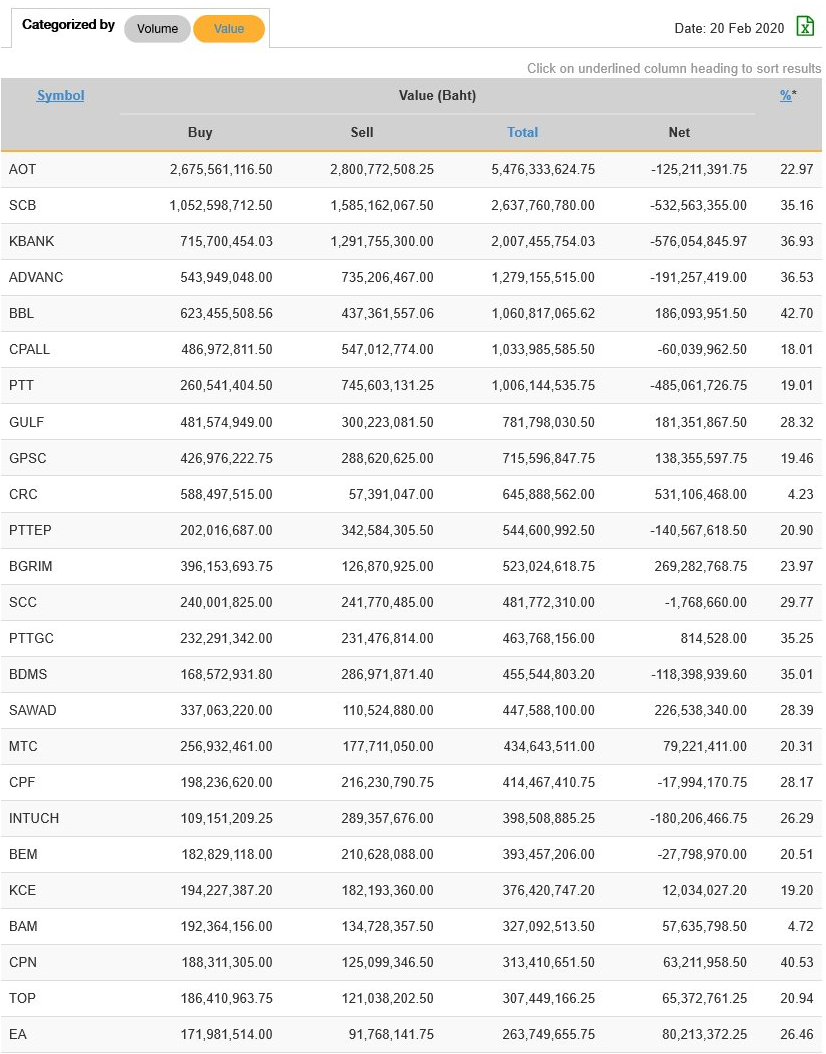The width and height of the screenshot is (826, 1054).
Task: Click the GULF symbol cell
Action: (26, 422)
